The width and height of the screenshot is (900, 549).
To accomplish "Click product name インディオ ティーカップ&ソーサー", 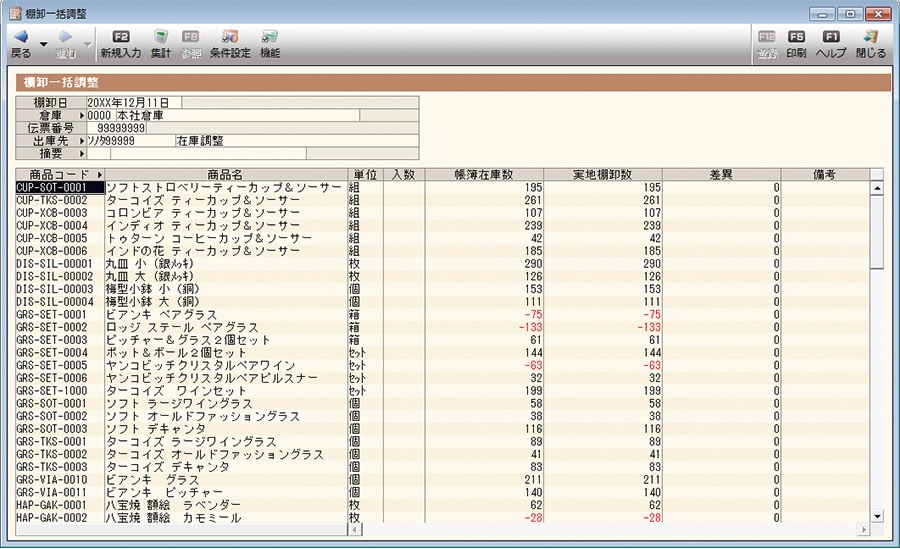I will click(203, 226).
